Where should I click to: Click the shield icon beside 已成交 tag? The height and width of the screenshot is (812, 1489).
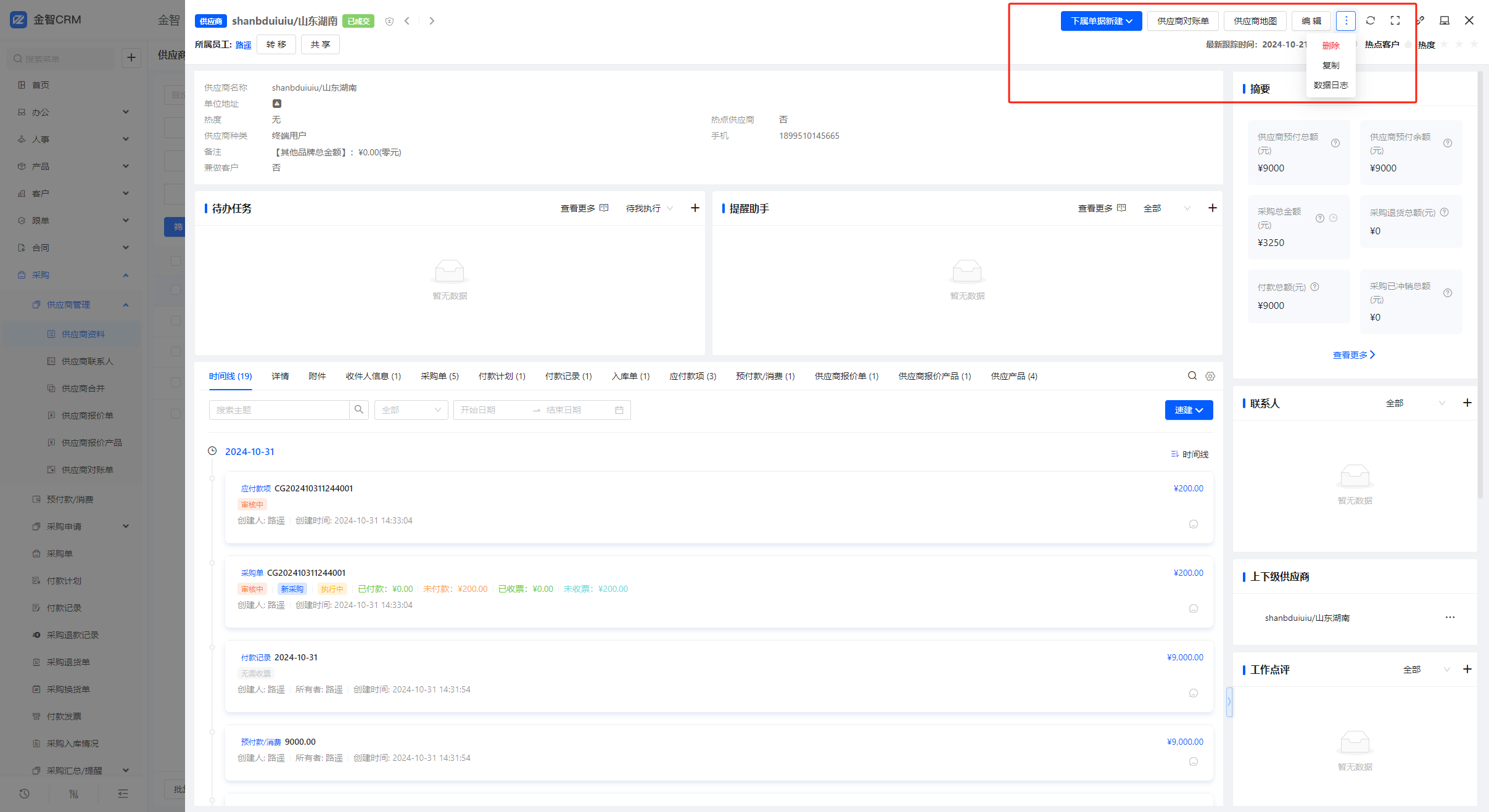click(389, 22)
